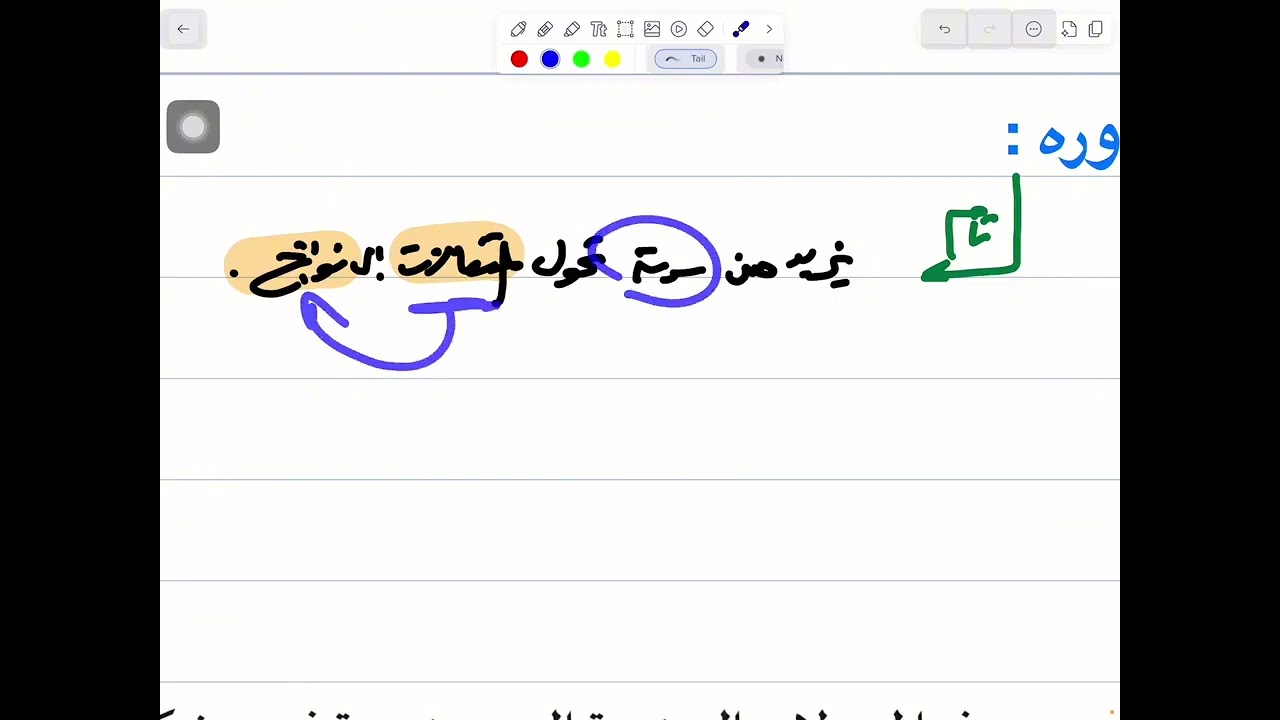Open the Insert image tool
The image size is (1280, 720).
(652, 29)
